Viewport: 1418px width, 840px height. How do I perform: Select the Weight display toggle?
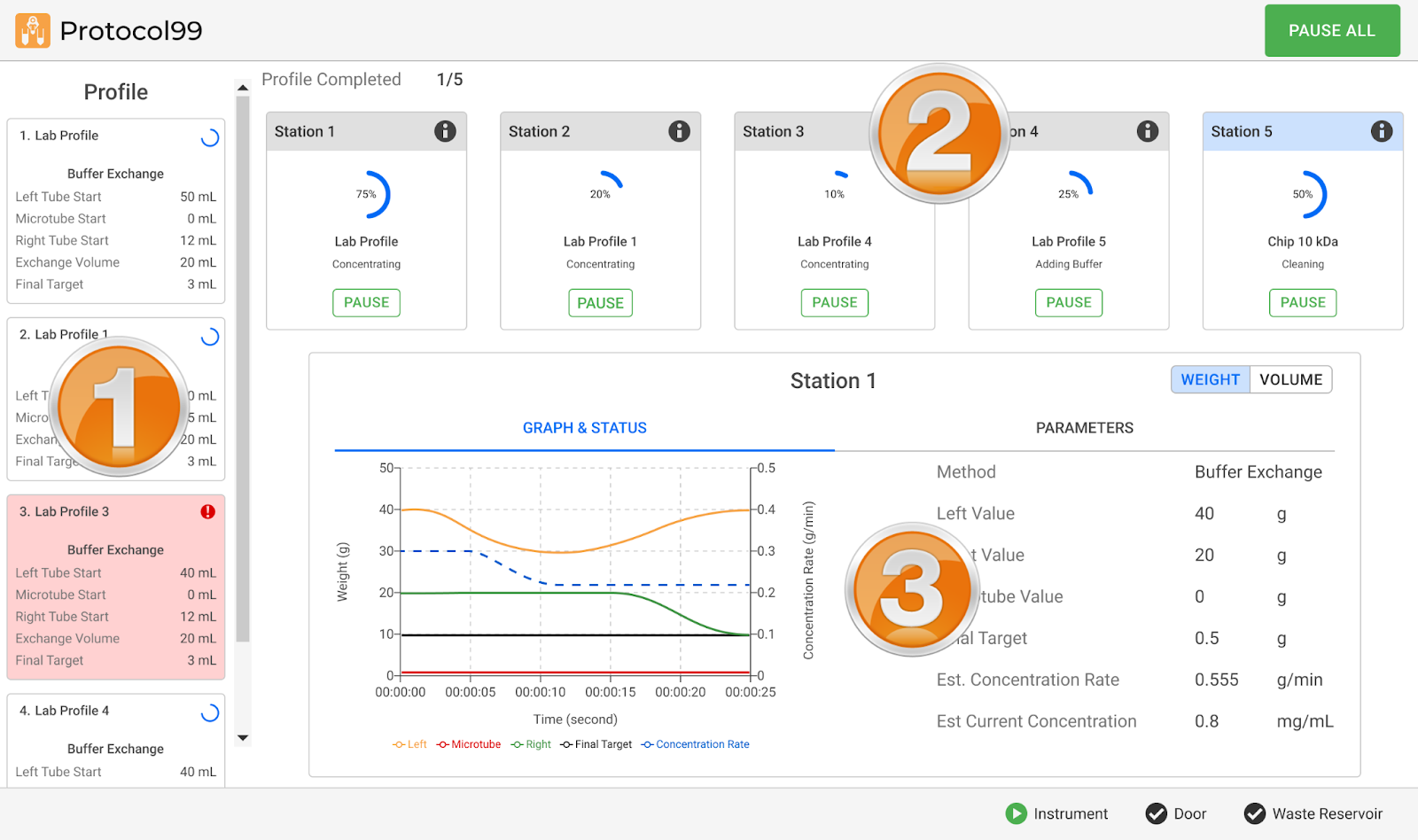coord(1210,379)
